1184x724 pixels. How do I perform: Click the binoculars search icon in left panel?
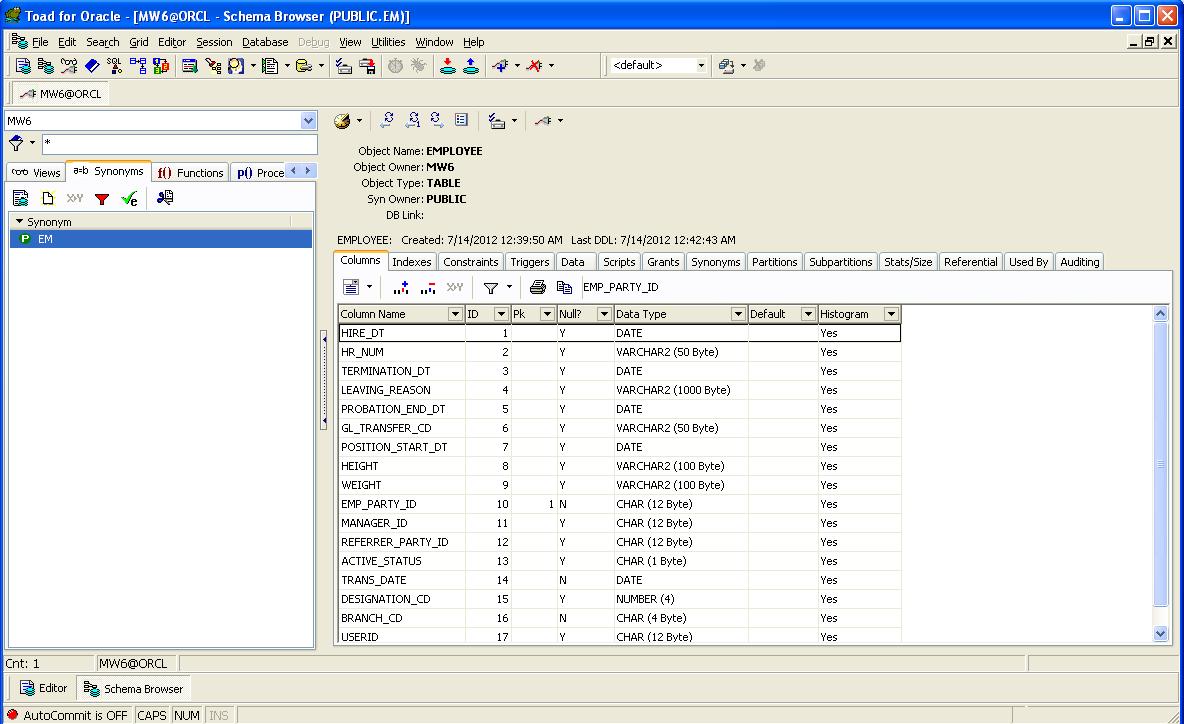pos(165,198)
